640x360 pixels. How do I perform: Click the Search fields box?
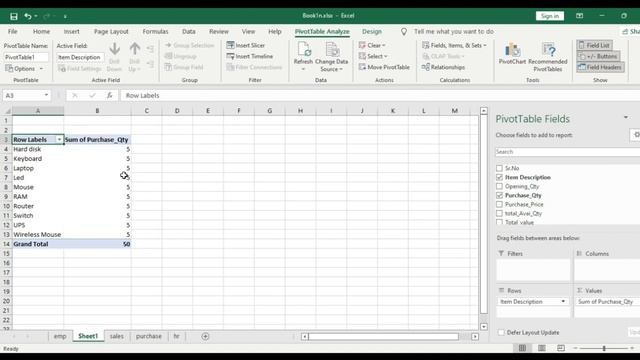pos(568,152)
